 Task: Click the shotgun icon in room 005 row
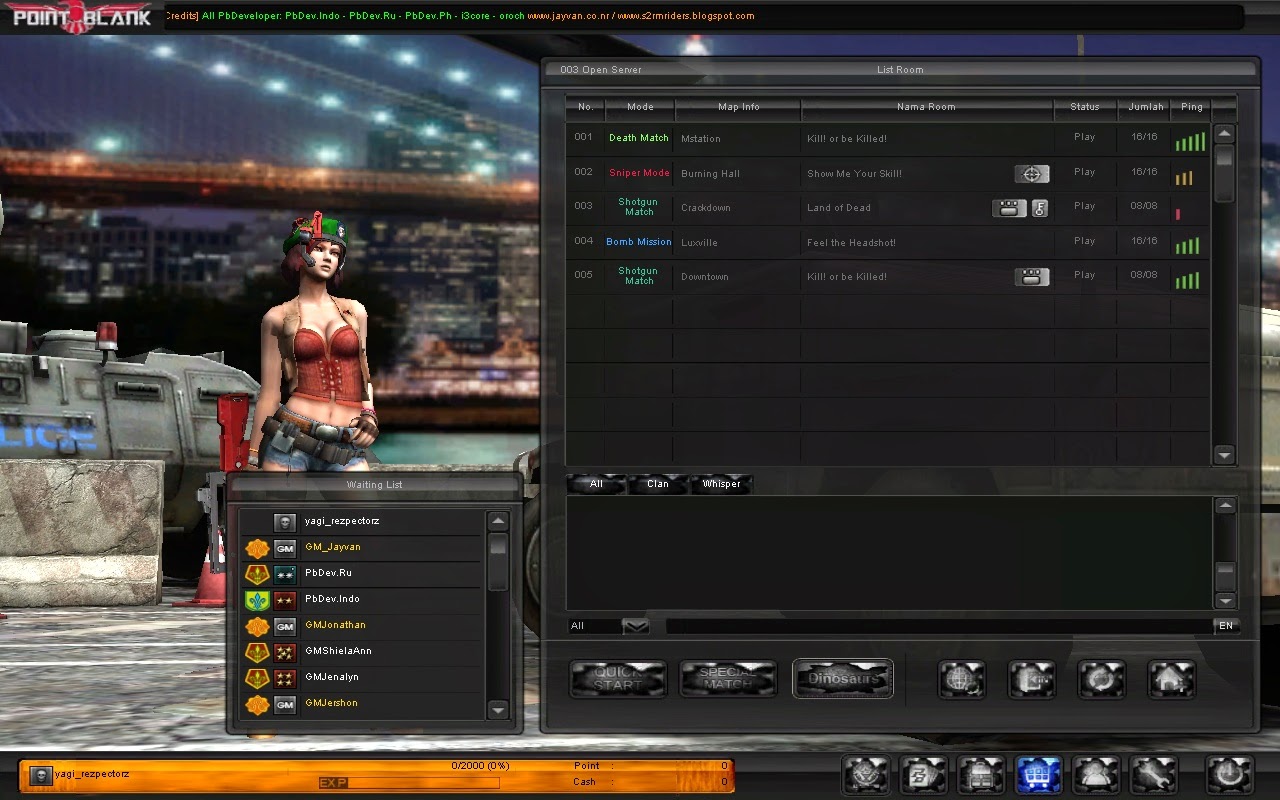click(x=1032, y=277)
